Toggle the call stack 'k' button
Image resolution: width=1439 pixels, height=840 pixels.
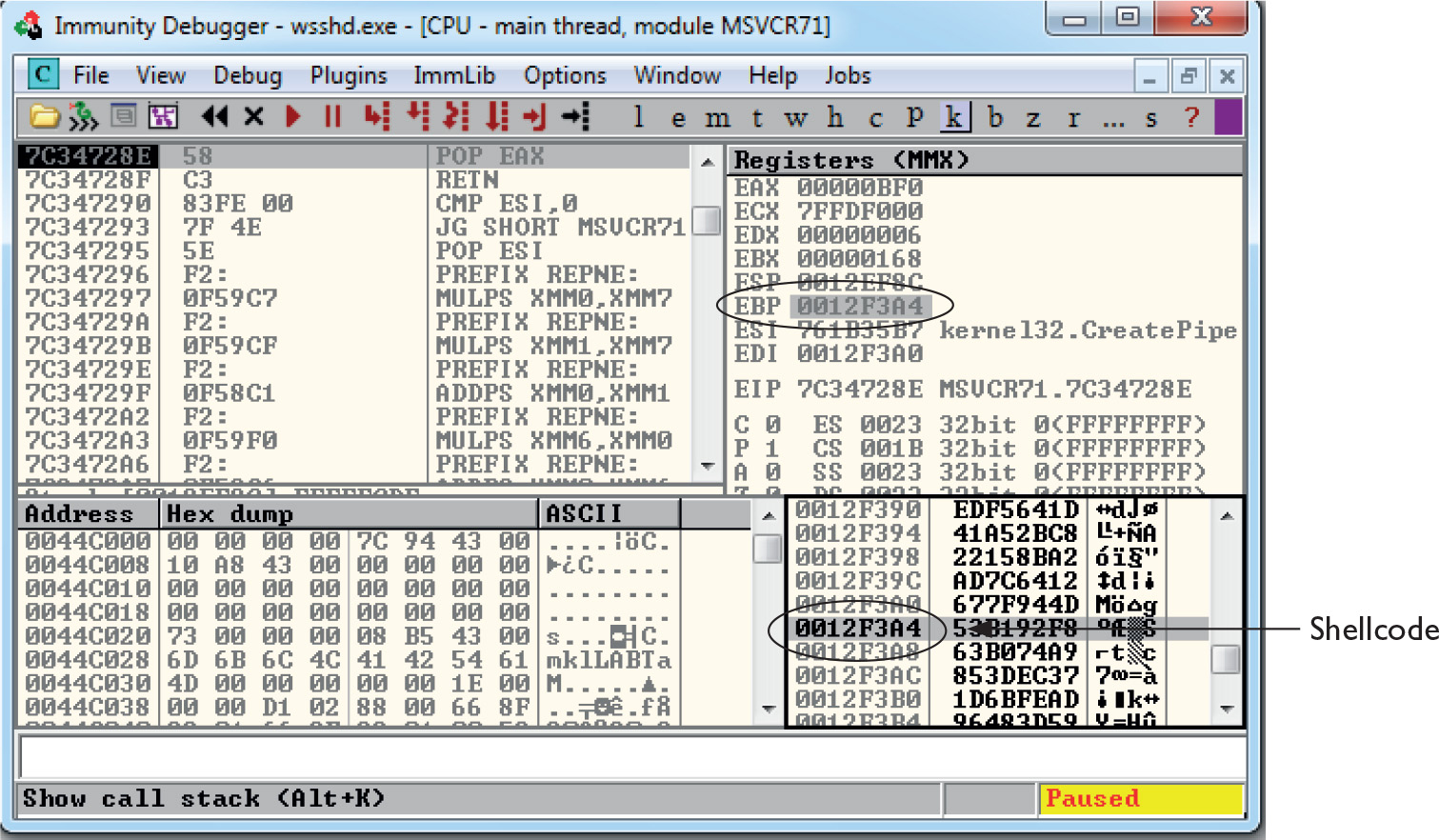[x=954, y=117]
